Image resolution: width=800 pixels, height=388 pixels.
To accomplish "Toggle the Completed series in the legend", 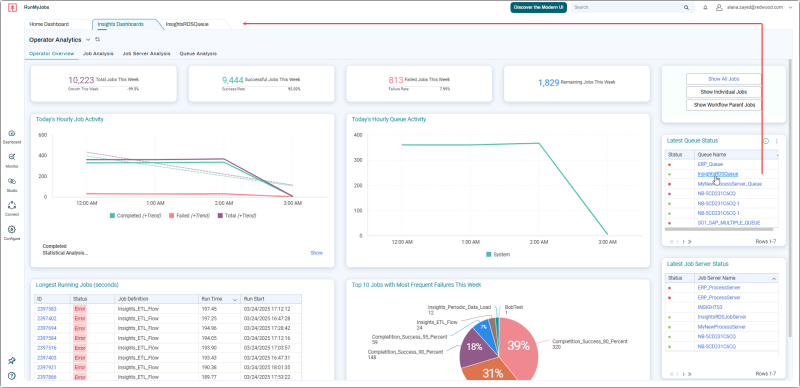I will tap(135, 215).
